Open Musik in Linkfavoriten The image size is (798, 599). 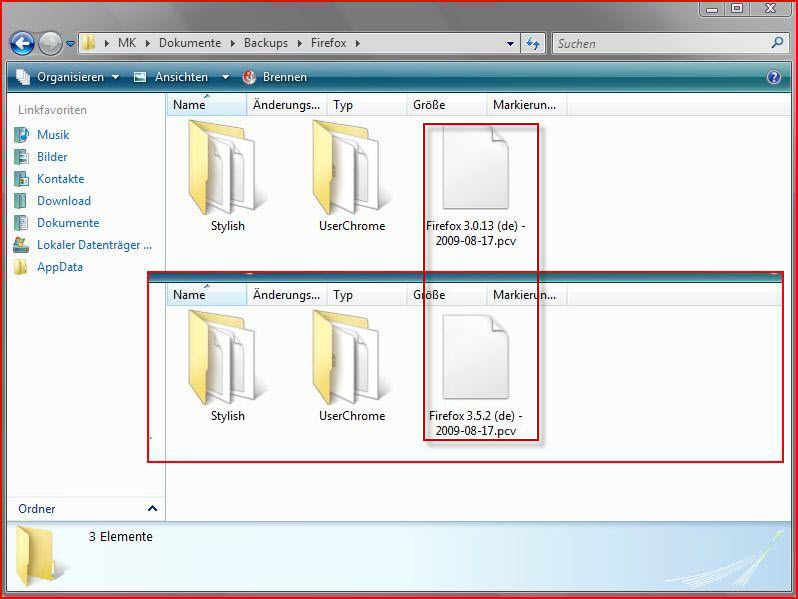pyautogui.click(x=53, y=135)
